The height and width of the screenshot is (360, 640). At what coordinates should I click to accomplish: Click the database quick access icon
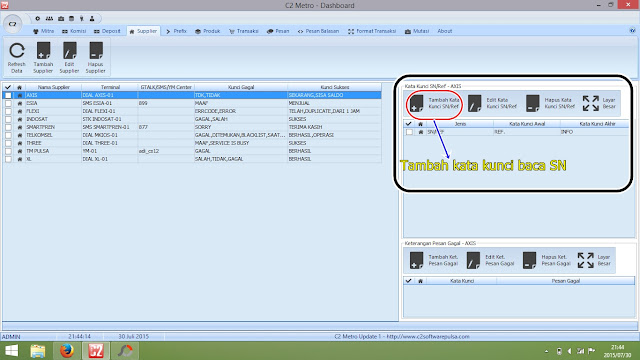click(x=71, y=18)
